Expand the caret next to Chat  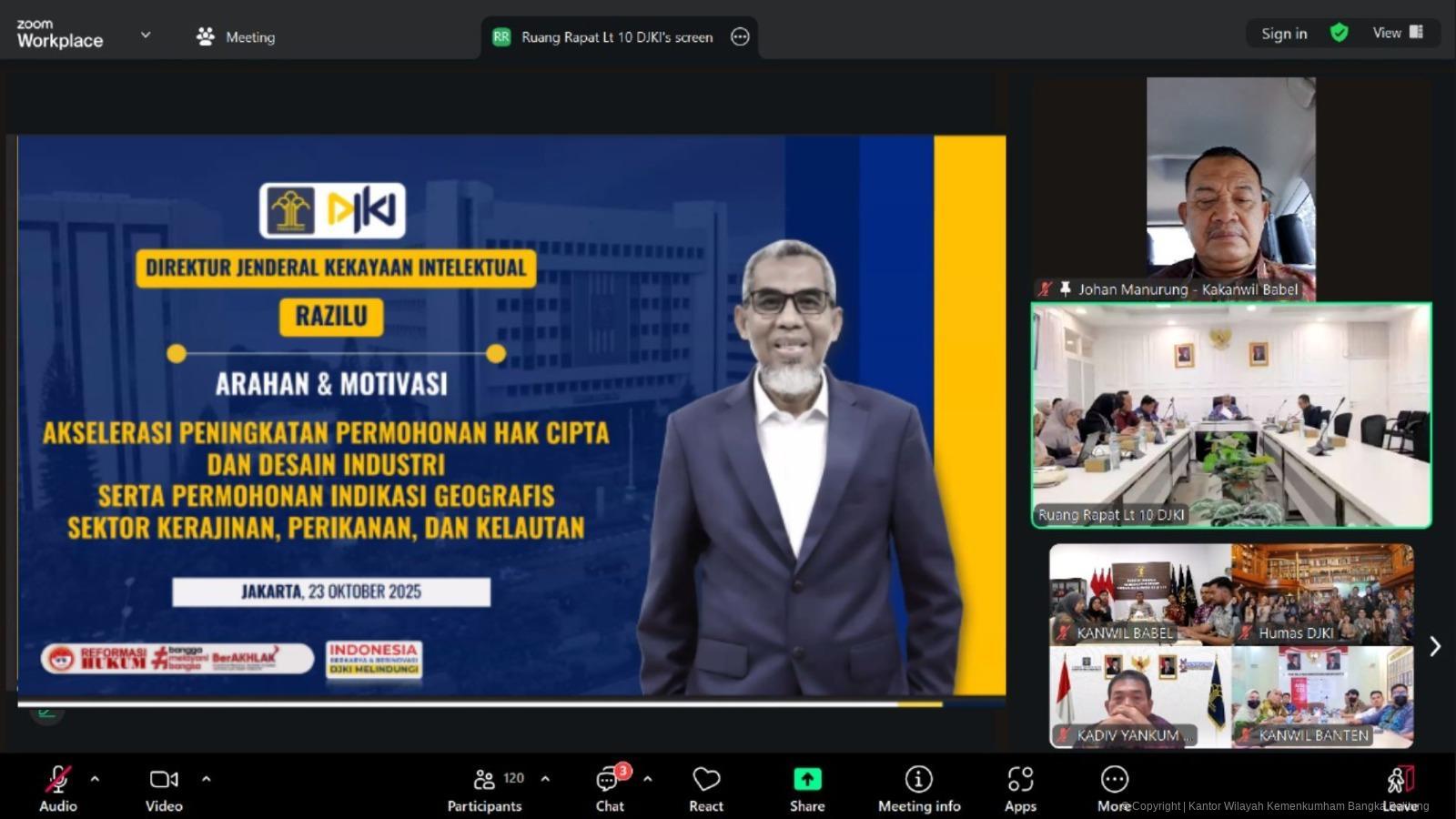click(x=648, y=779)
